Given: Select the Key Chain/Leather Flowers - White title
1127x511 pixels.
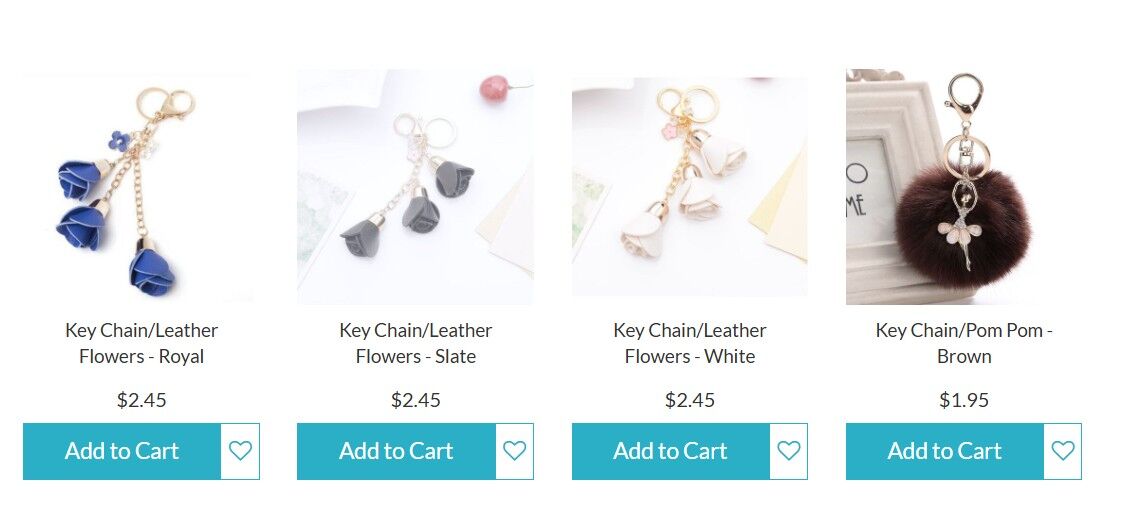Looking at the screenshot, I should [x=690, y=344].
